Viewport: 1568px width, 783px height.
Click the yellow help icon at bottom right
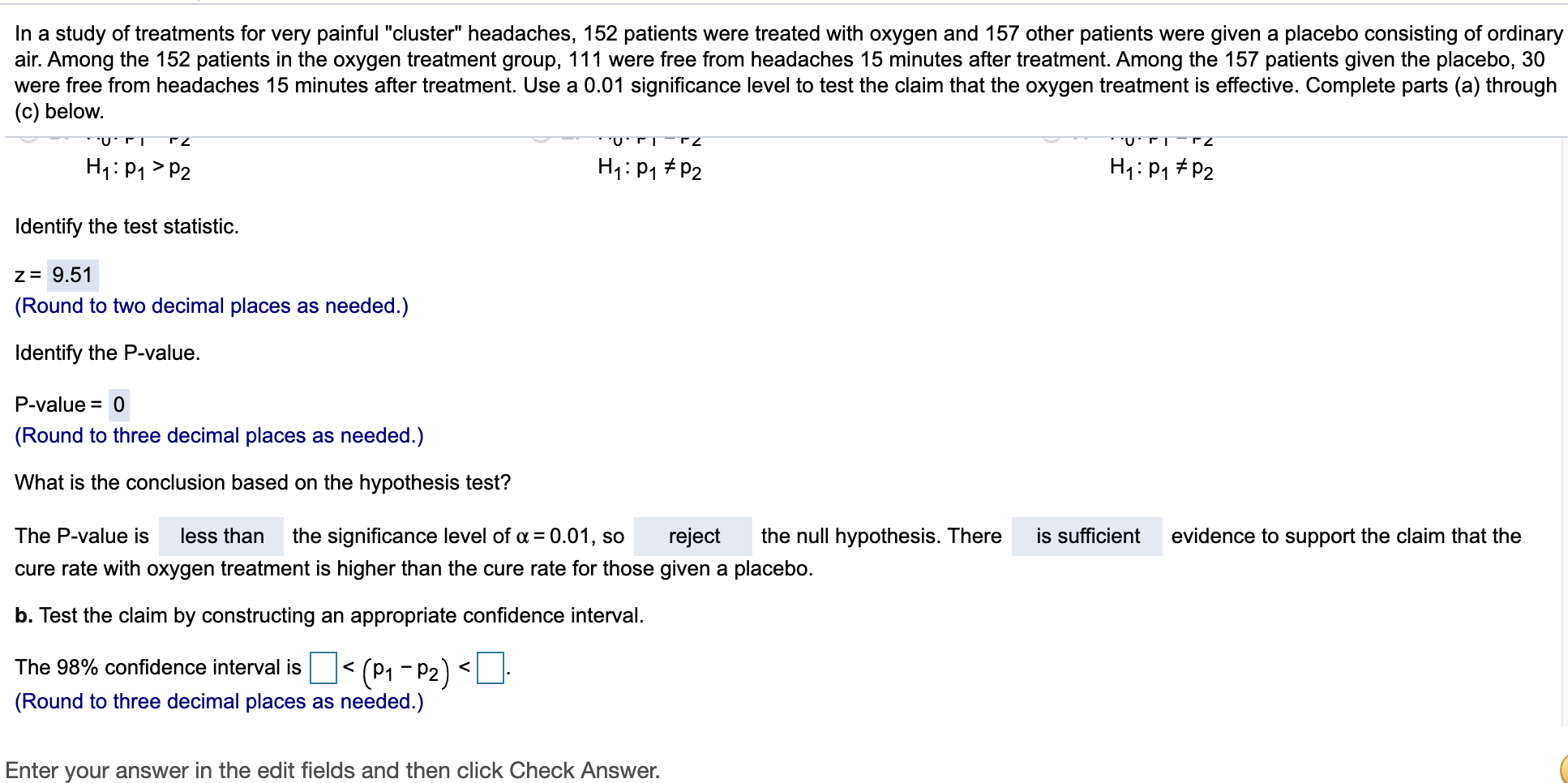click(1562, 770)
